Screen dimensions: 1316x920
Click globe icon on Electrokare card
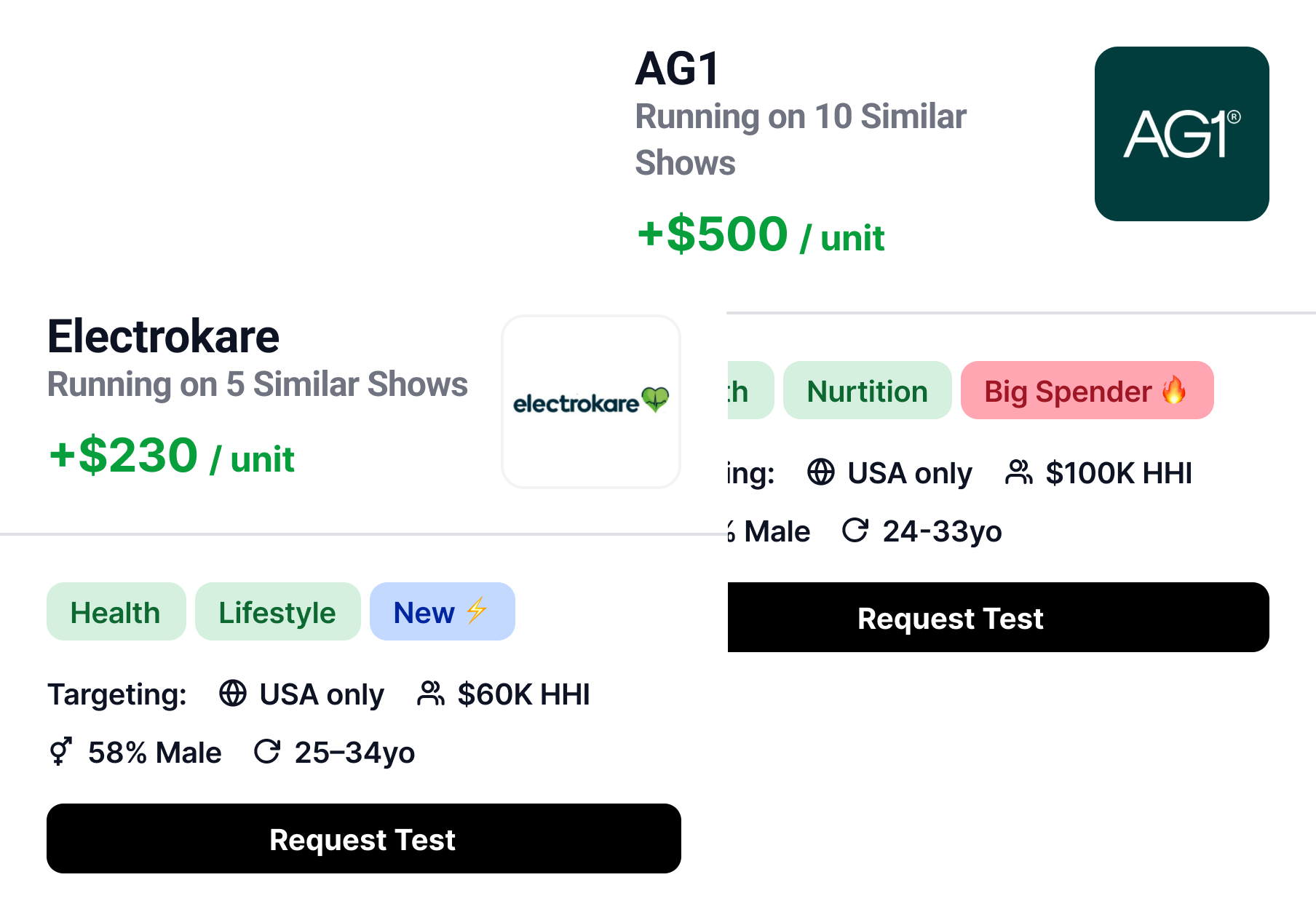(233, 694)
